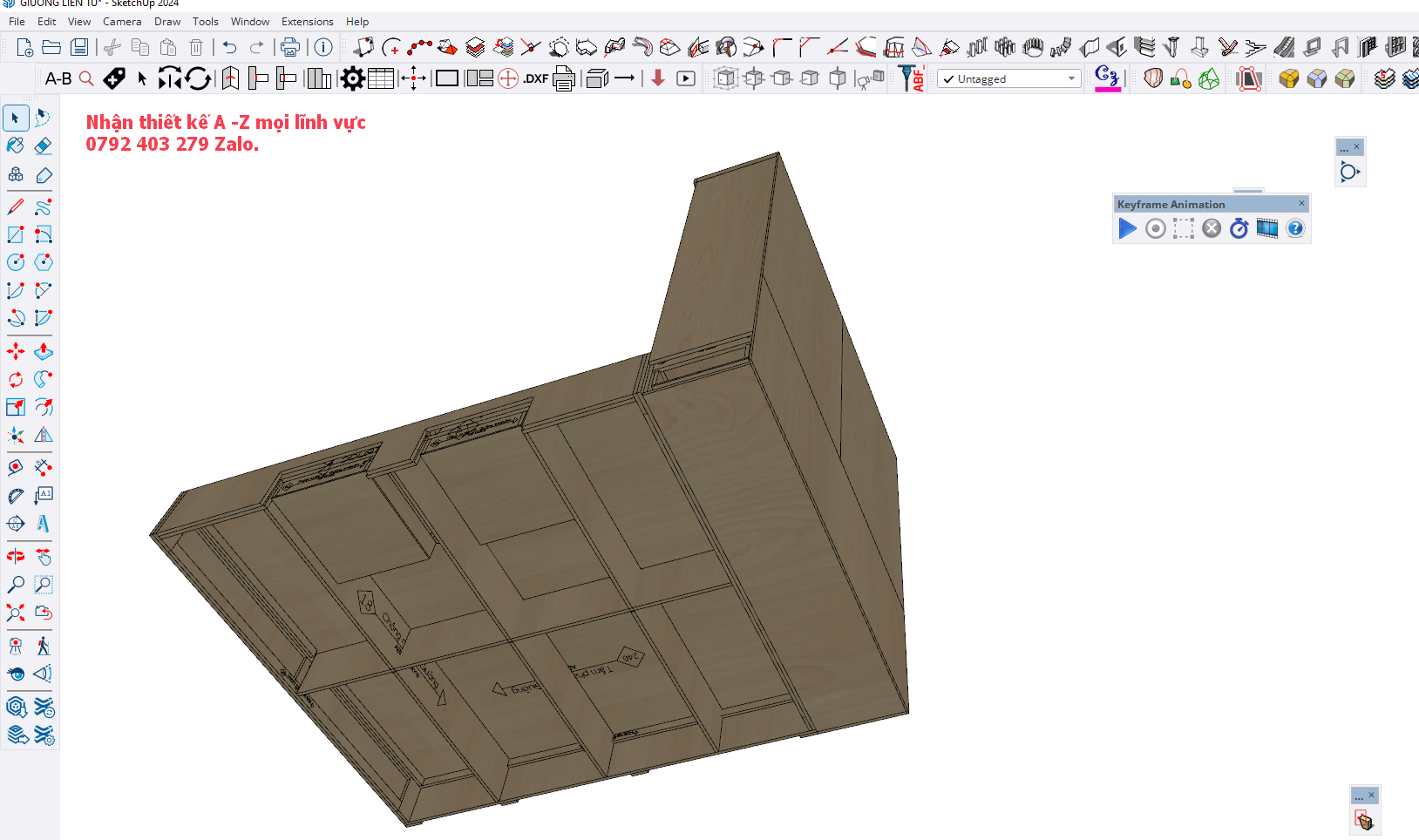Click the red Move tool arrows
The width and height of the screenshot is (1419, 840).
click(16, 352)
